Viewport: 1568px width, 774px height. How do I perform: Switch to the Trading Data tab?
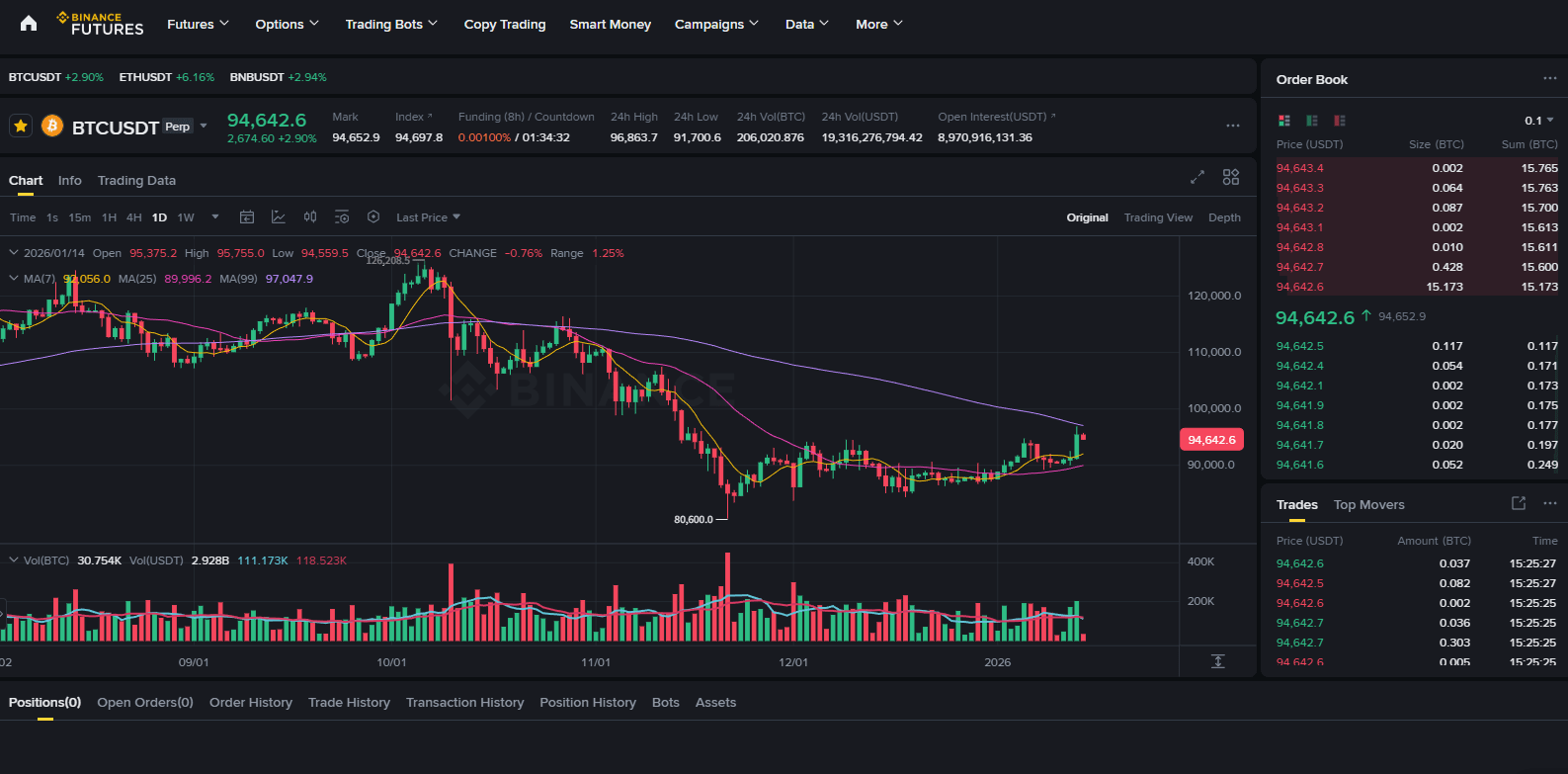[x=136, y=180]
